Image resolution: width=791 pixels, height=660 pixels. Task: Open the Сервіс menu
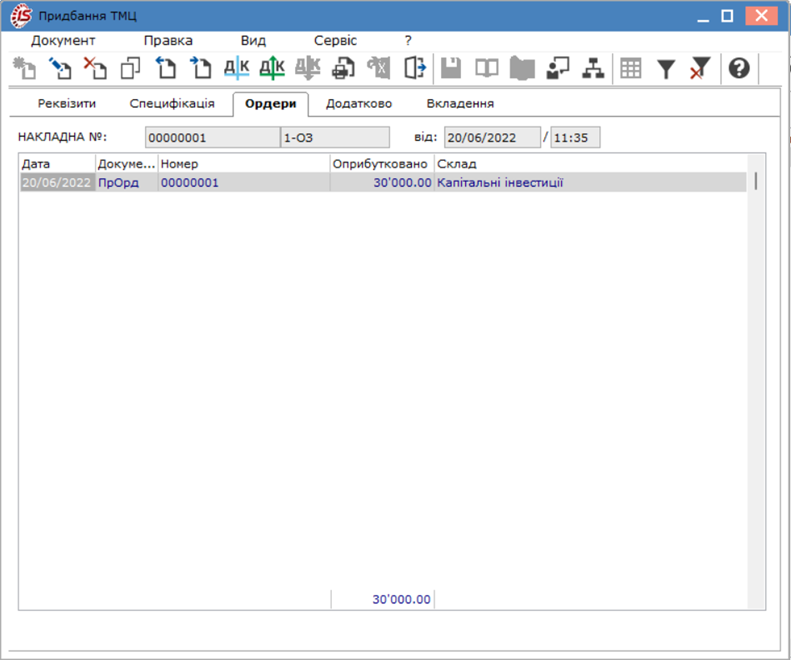(x=335, y=40)
